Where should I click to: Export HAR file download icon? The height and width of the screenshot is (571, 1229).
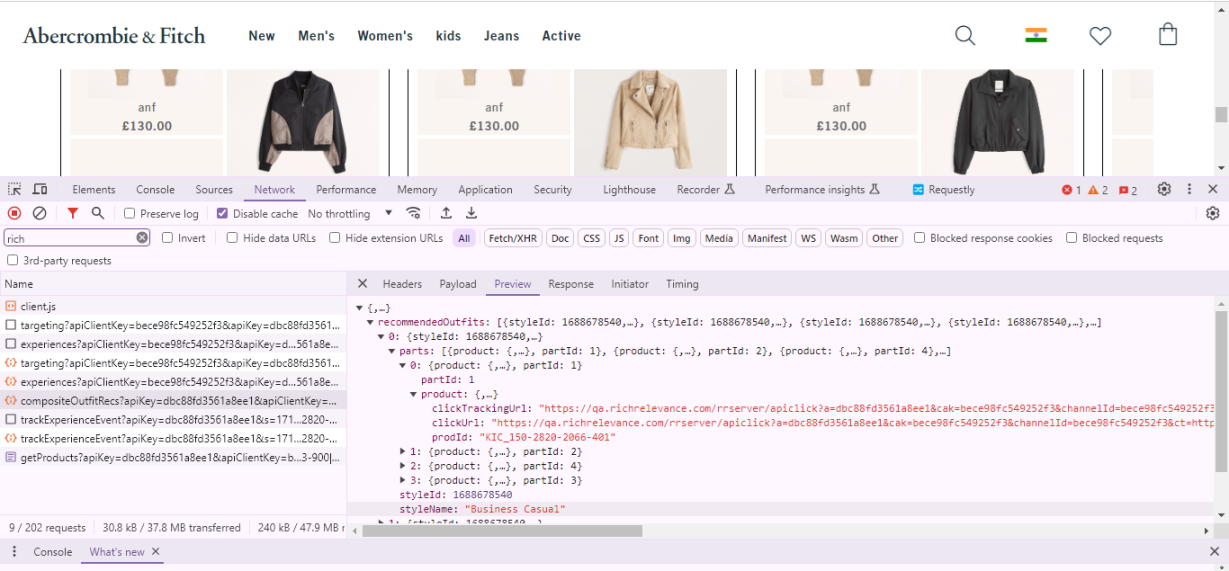point(471,213)
